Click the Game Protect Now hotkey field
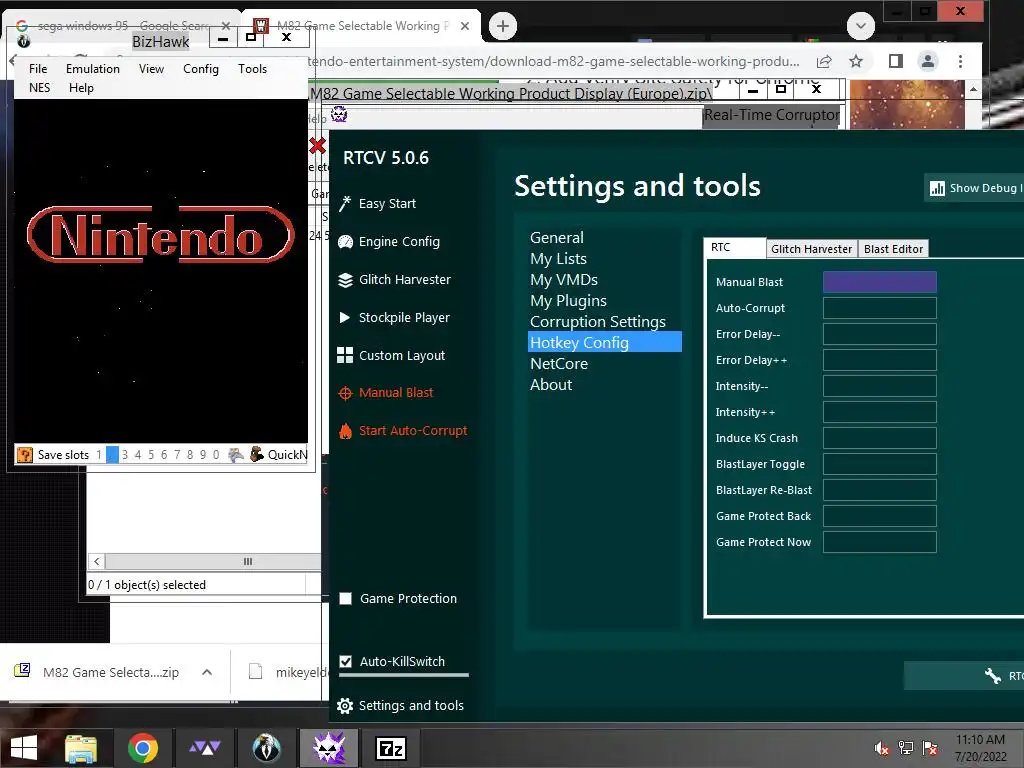Image resolution: width=1024 pixels, height=768 pixels. pos(880,542)
